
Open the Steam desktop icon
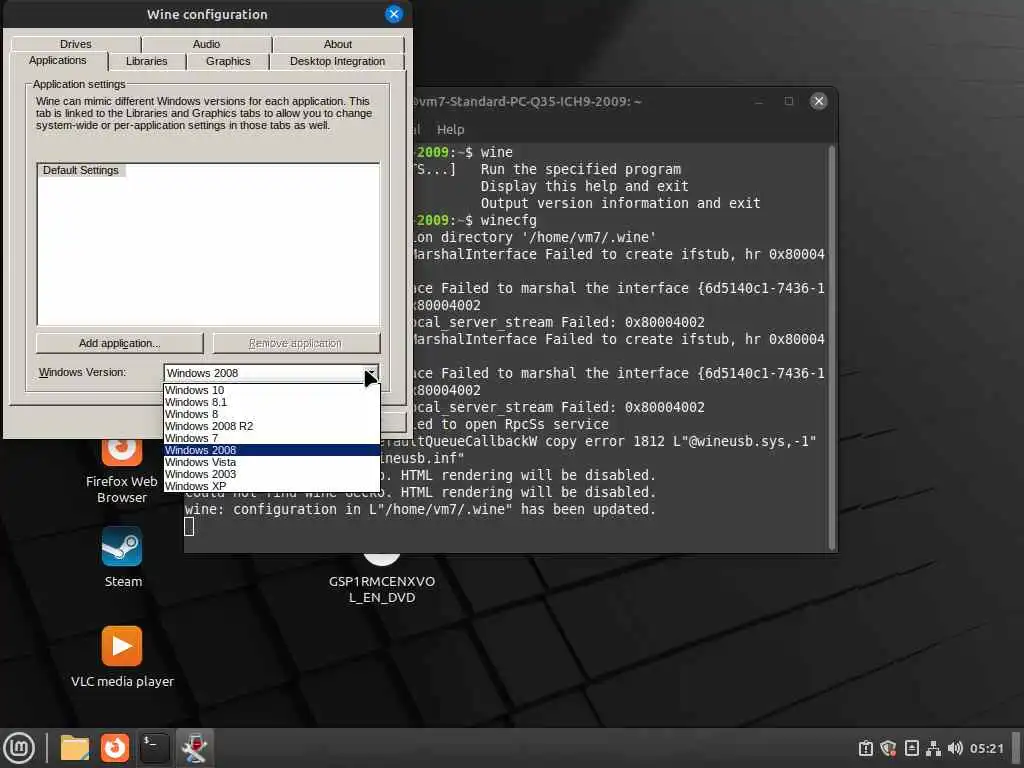(122, 557)
